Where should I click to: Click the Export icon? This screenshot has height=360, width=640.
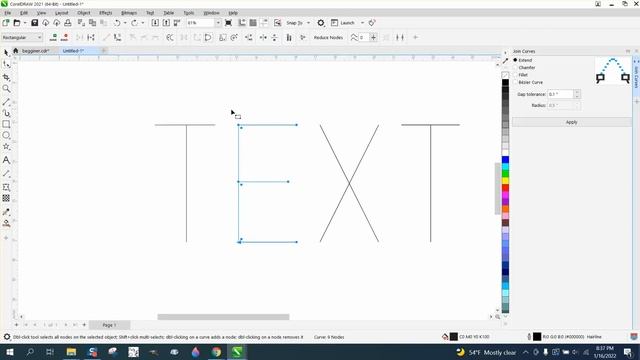click(x=166, y=23)
